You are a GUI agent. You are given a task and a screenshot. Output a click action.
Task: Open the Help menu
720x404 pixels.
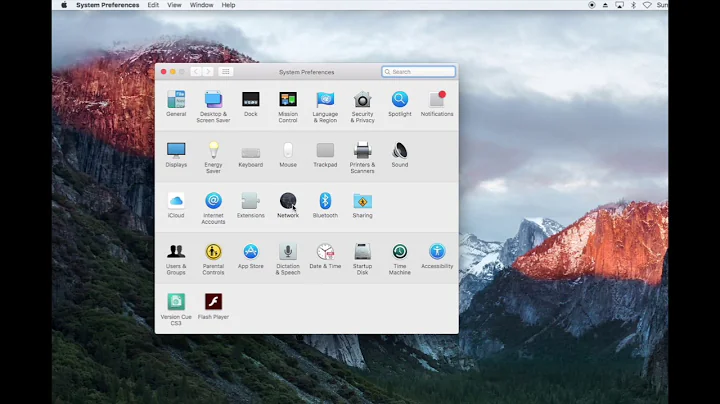(x=228, y=5)
